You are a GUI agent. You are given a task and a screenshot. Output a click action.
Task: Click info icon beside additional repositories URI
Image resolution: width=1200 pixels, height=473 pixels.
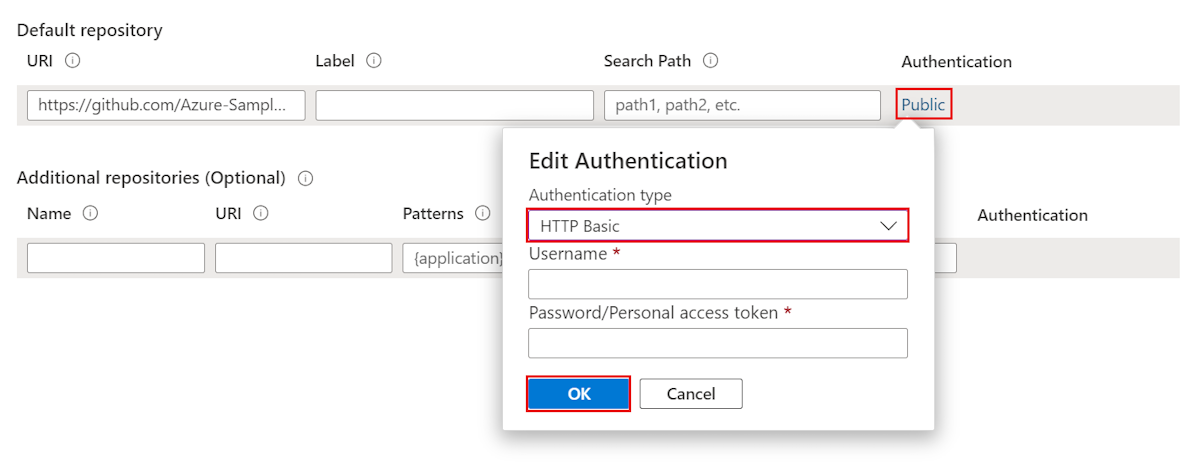point(261,214)
